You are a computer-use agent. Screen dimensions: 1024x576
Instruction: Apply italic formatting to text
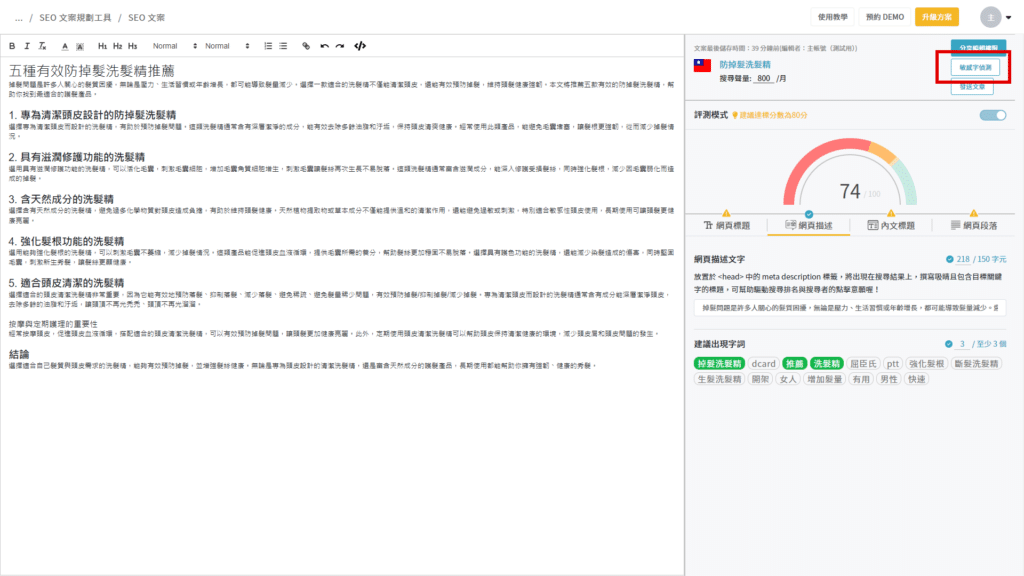coord(27,46)
